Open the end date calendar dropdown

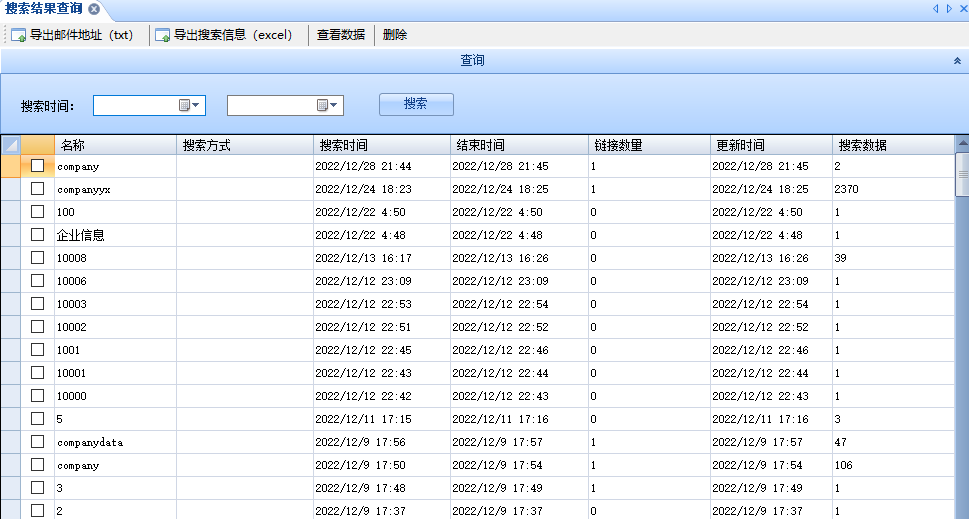tap(328, 105)
